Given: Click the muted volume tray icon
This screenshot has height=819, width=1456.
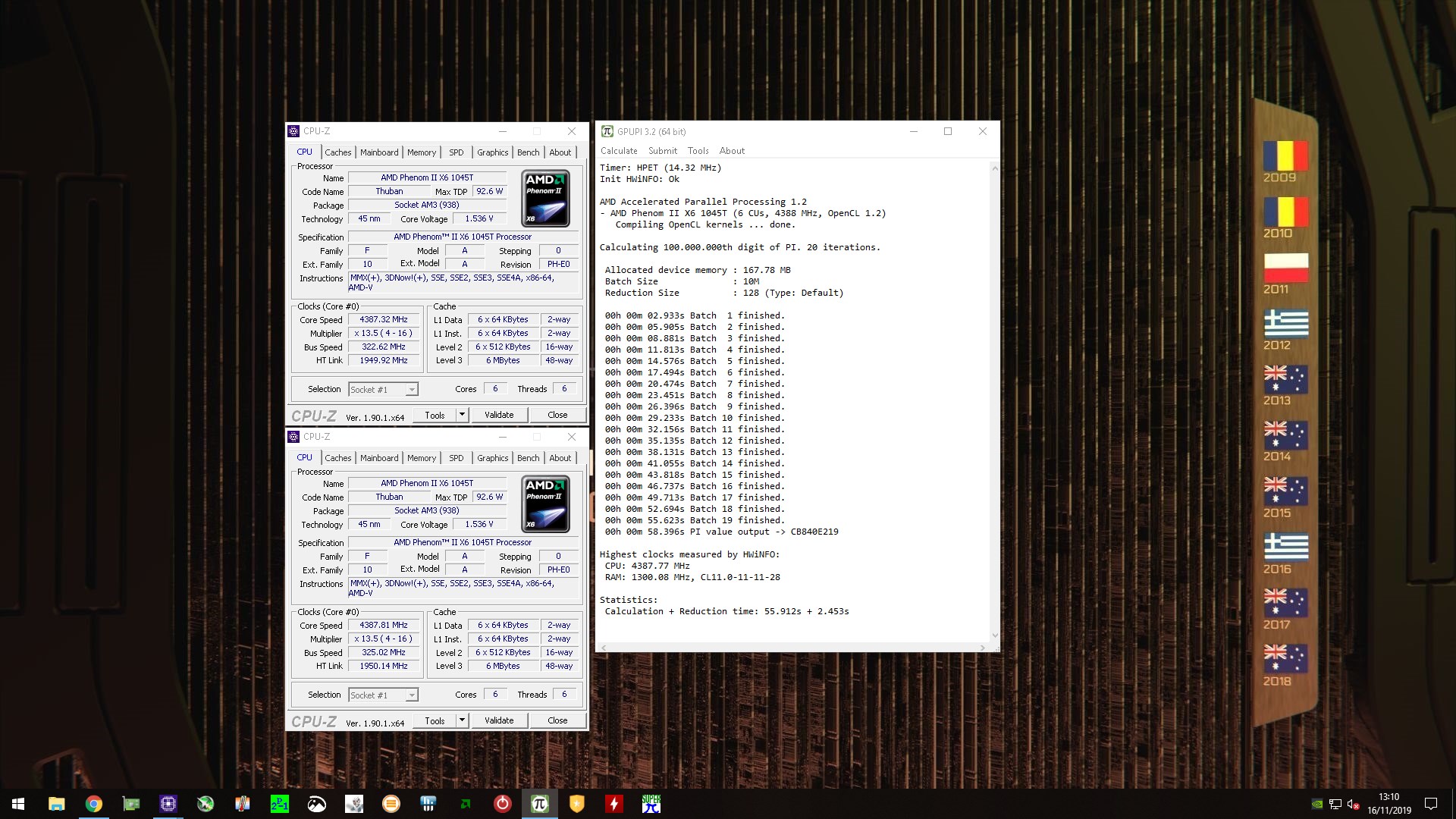Looking at the screenshot, I should pyautogui.click(x=1353, y=805).
